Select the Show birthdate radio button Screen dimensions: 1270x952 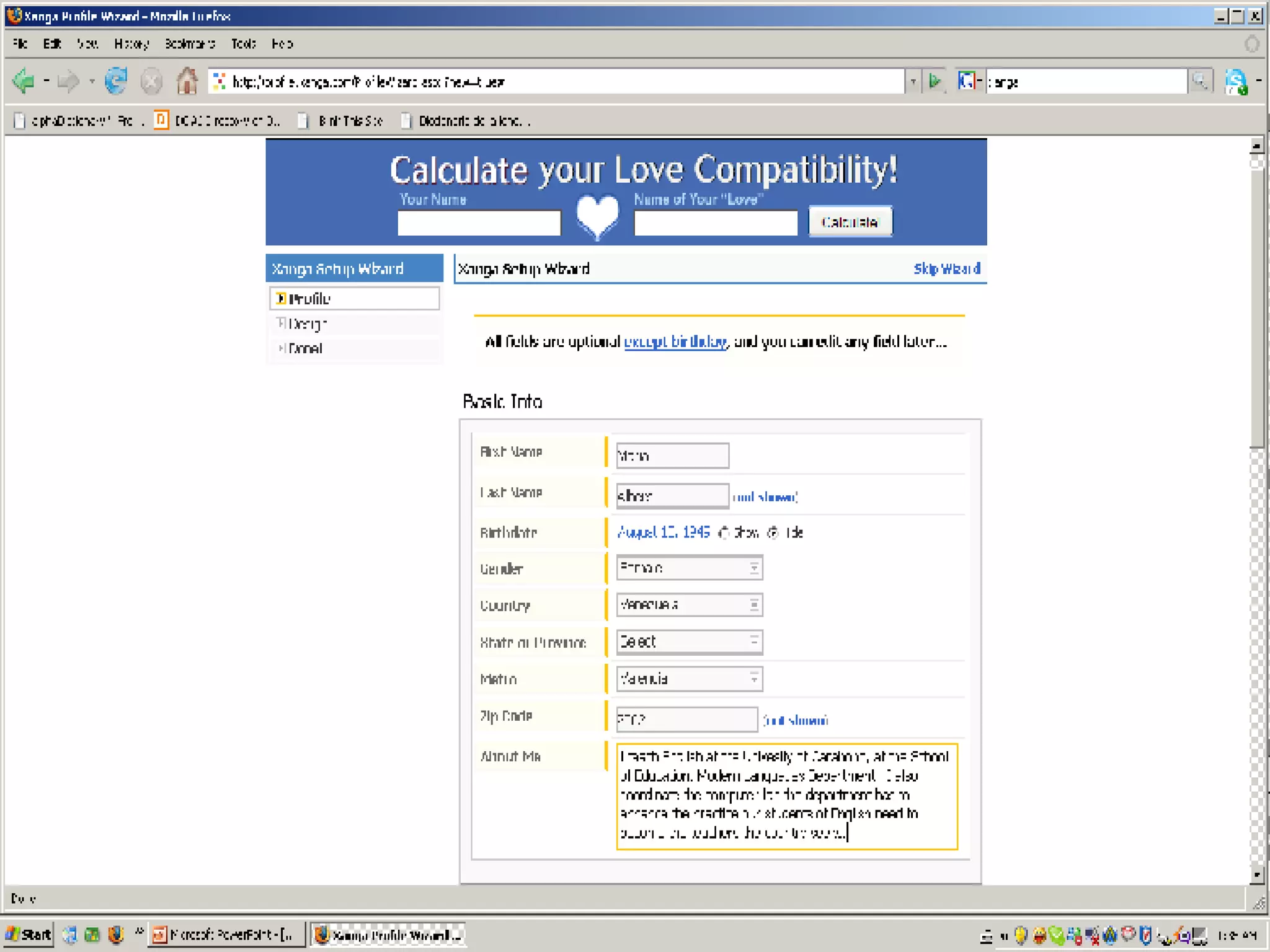tap(724, 533)
